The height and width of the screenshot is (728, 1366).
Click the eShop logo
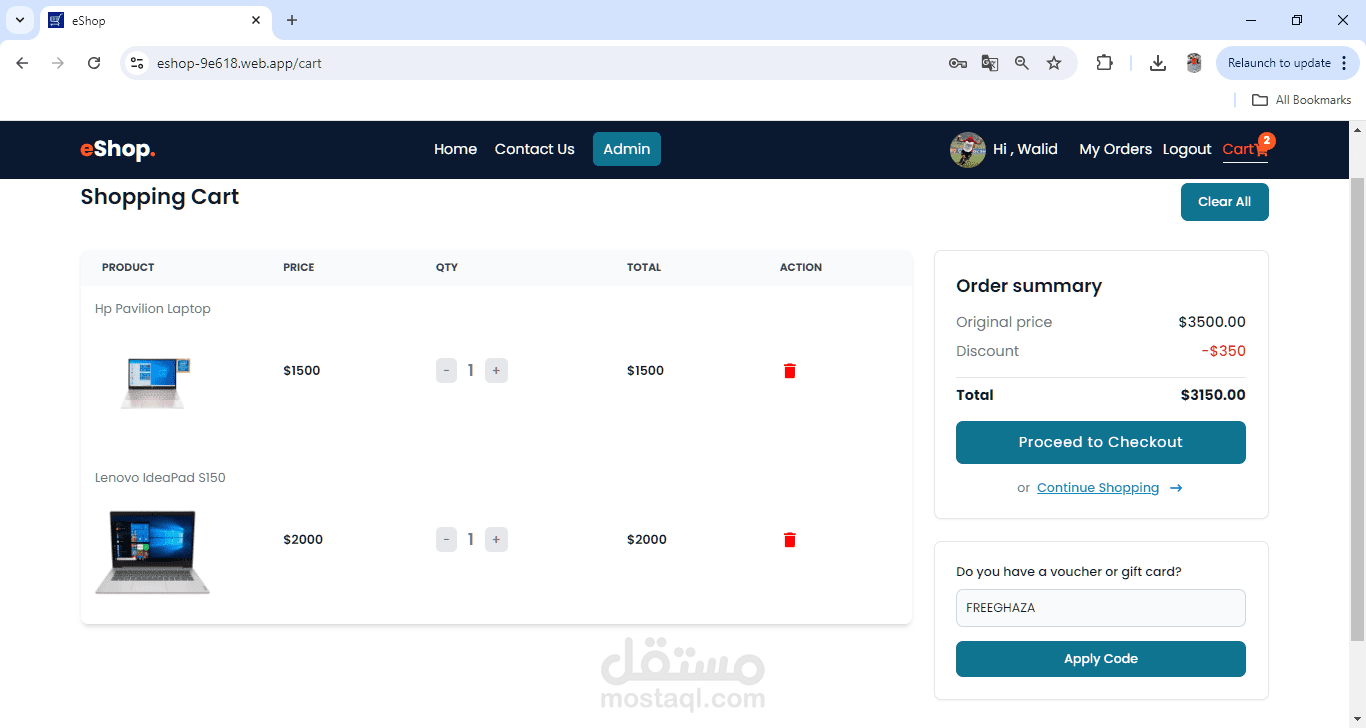[118, 149]
